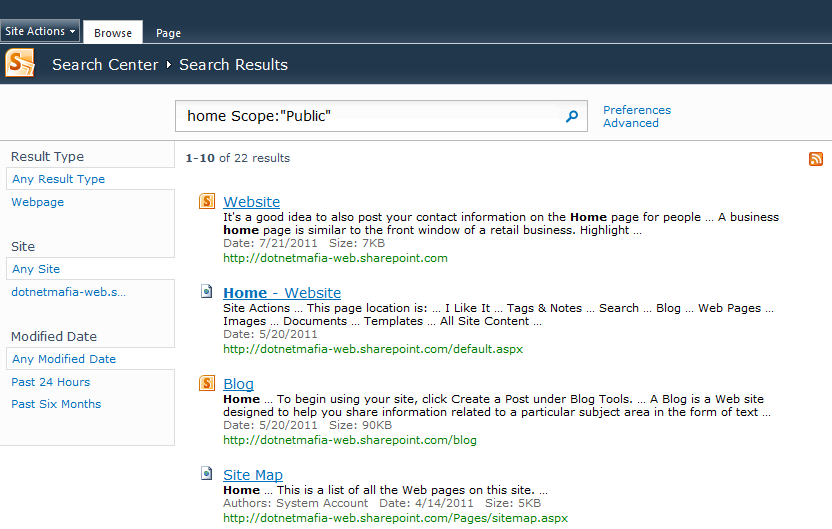This screenshot has height=529, width=832.
Task: Filter by Past Six Months
Action: (x=56, y=404)
